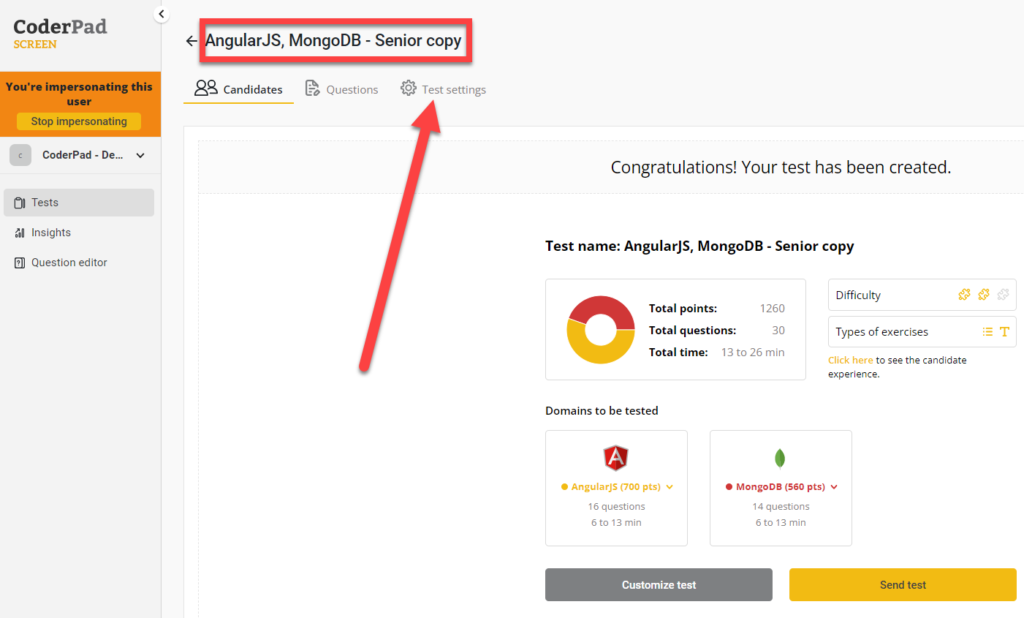Screen dimensions: 1024x618
Task: Follow the 'Click here' candidate experience link
Action: coord(850,360)
